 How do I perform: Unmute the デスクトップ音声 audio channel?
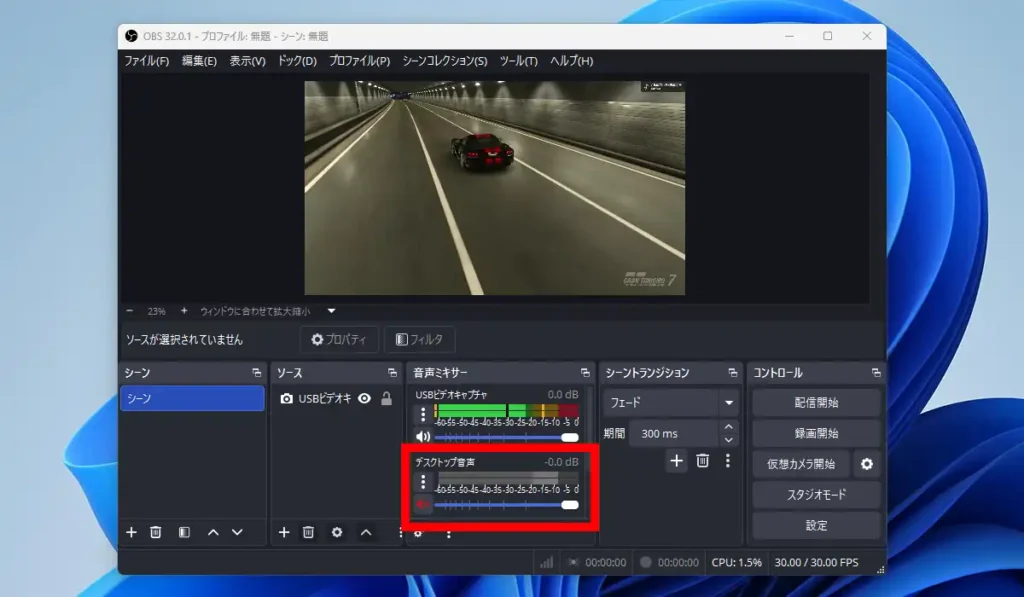[423, 504]
